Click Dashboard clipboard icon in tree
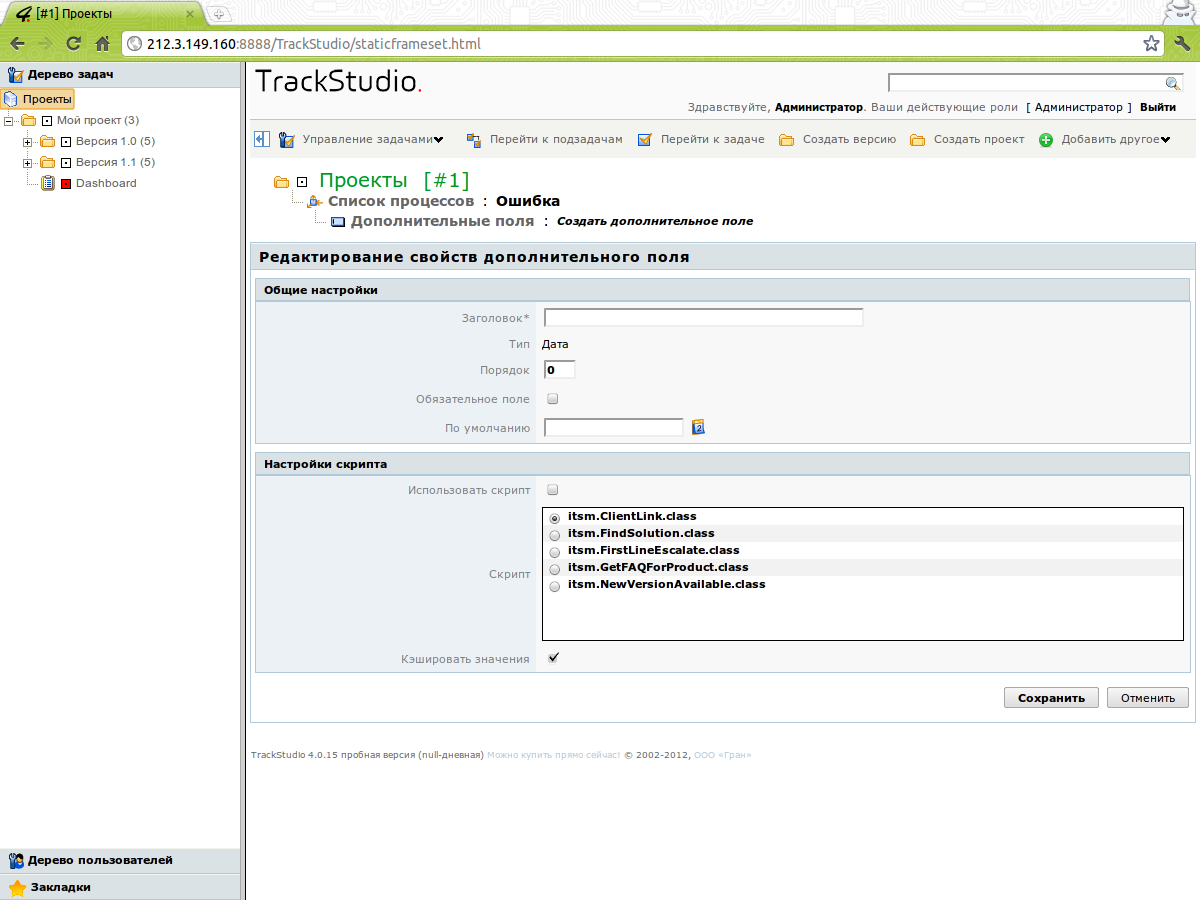 pyautogui.click(x=47, y=183)
